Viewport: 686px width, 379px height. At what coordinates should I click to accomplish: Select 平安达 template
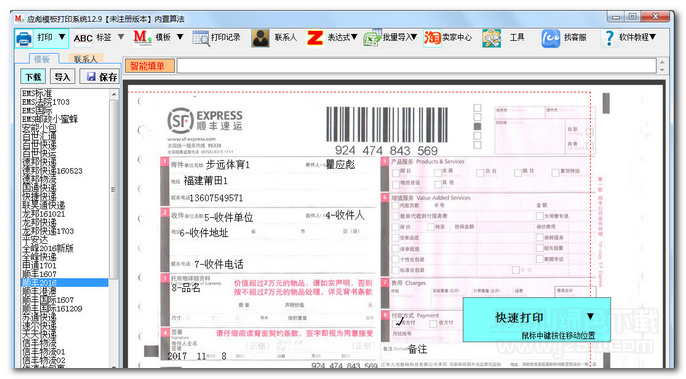[x=35, y=240]
